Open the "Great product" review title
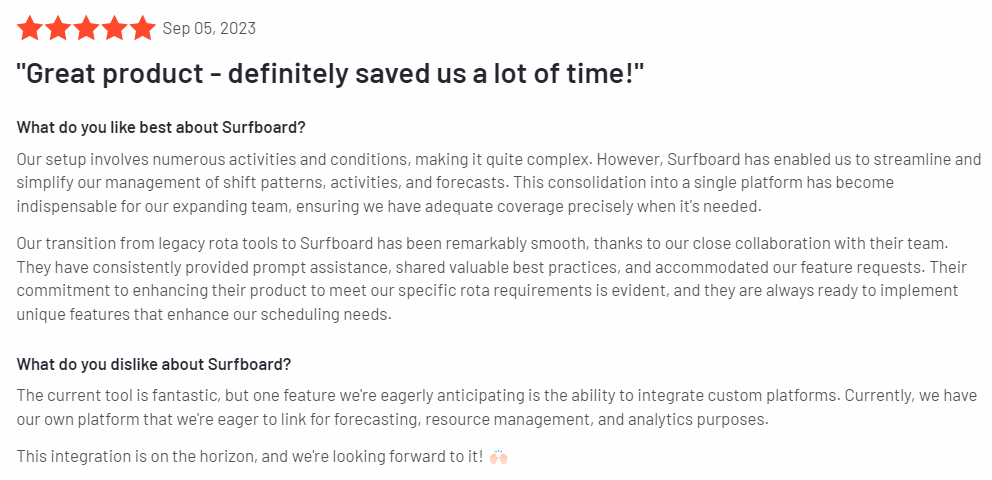Image resolution: width=992 pixels, height=480 pixels. click(x=330, y=75)
